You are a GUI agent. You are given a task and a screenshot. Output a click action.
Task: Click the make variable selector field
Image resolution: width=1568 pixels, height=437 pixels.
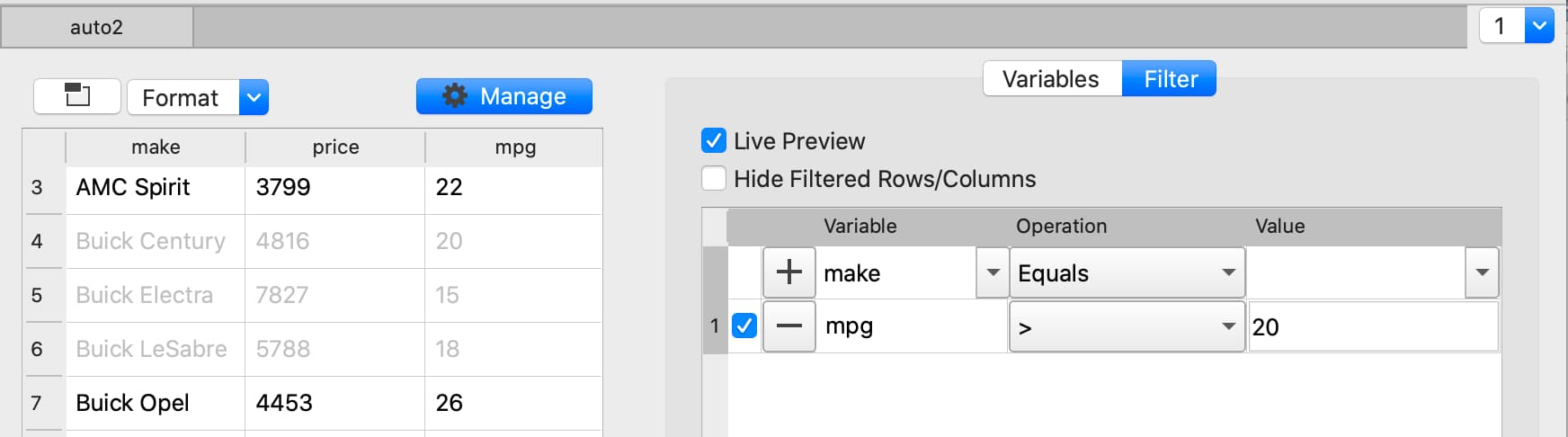click(896, 272)
